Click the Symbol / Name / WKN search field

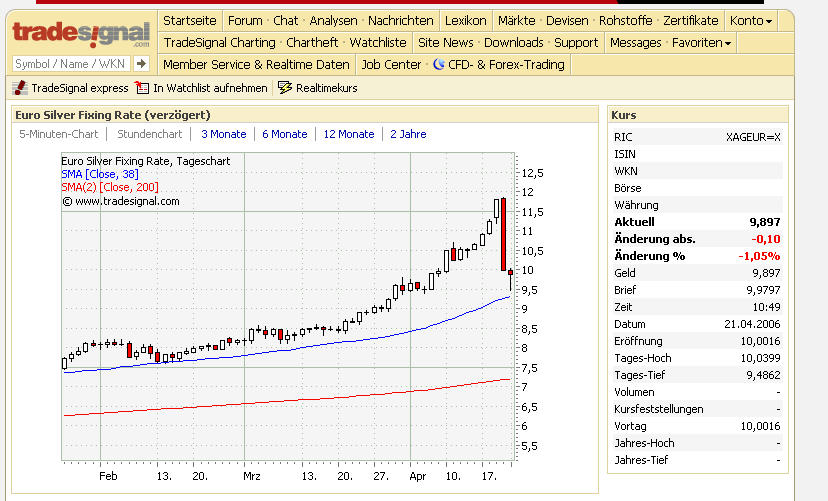click(x=71, y=64)
